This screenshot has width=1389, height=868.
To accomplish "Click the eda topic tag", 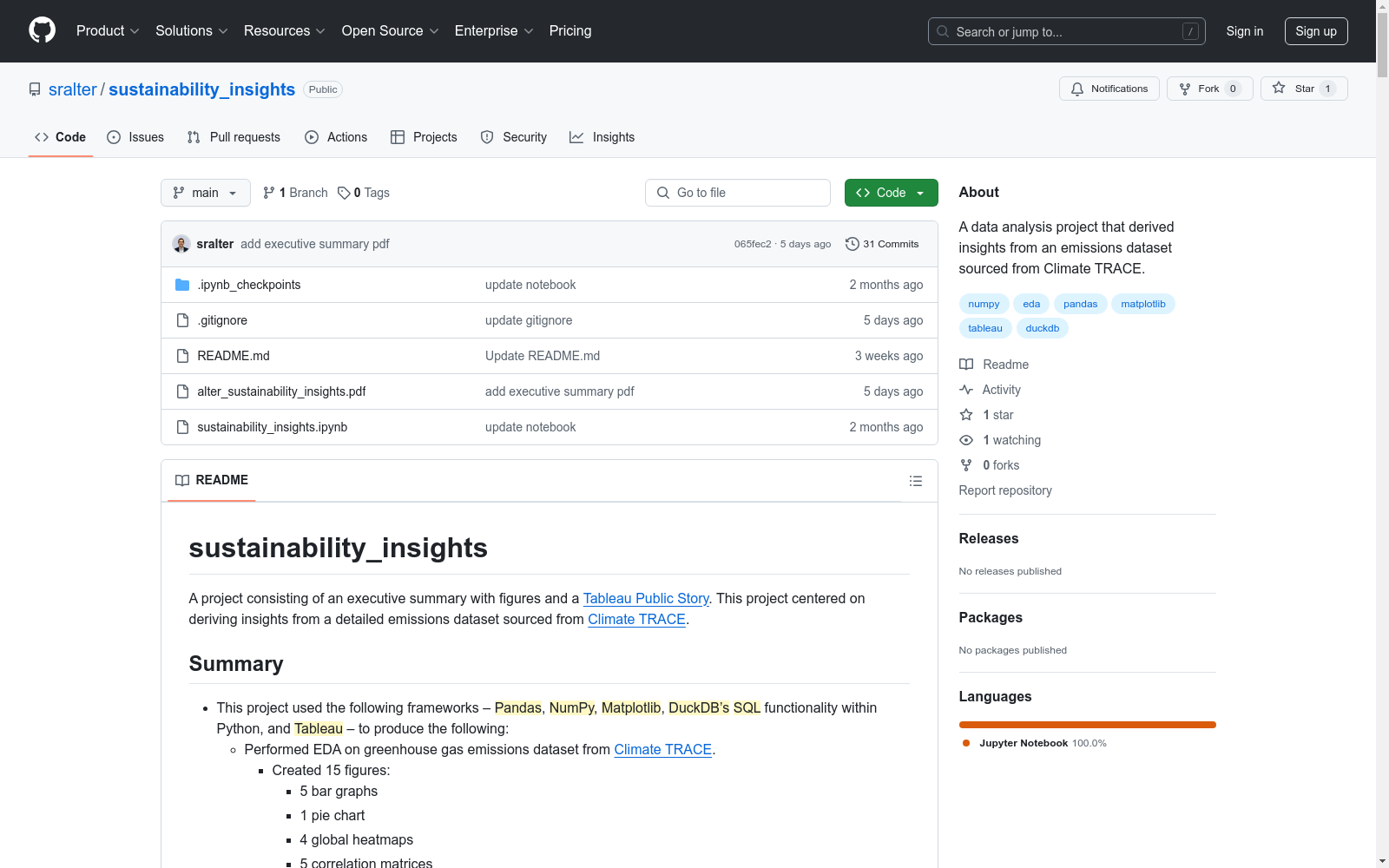I will (x=1031, y=304).
